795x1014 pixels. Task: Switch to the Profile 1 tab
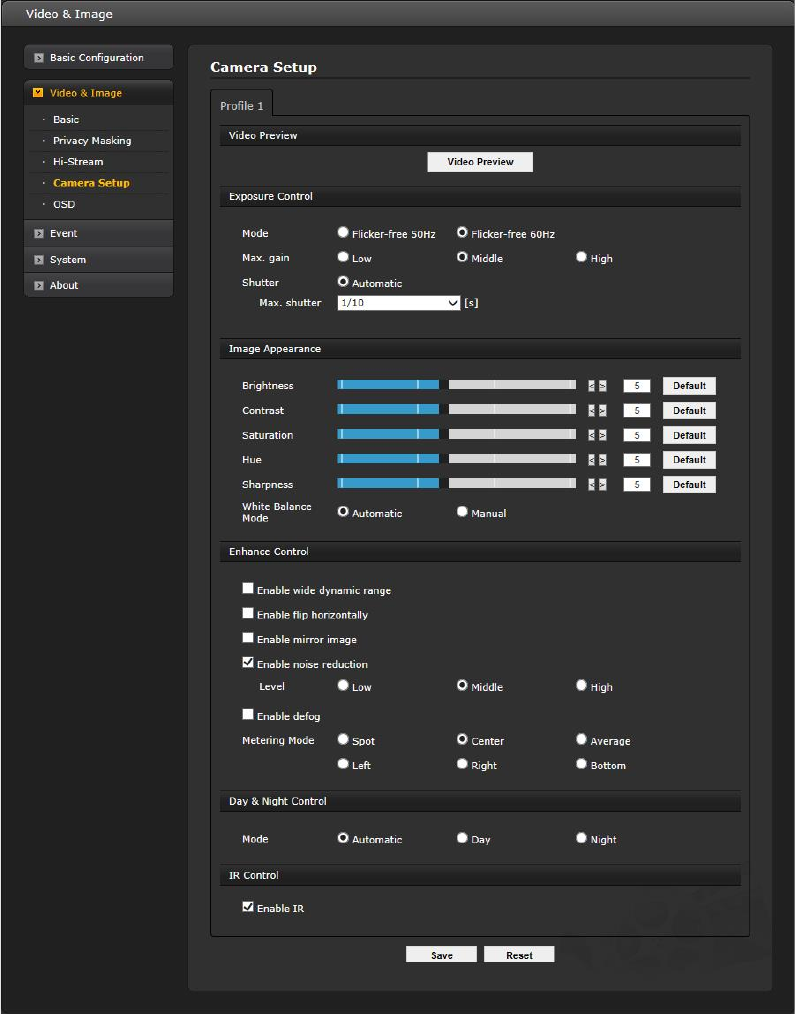pyautogui.click(x=241, y=105)
